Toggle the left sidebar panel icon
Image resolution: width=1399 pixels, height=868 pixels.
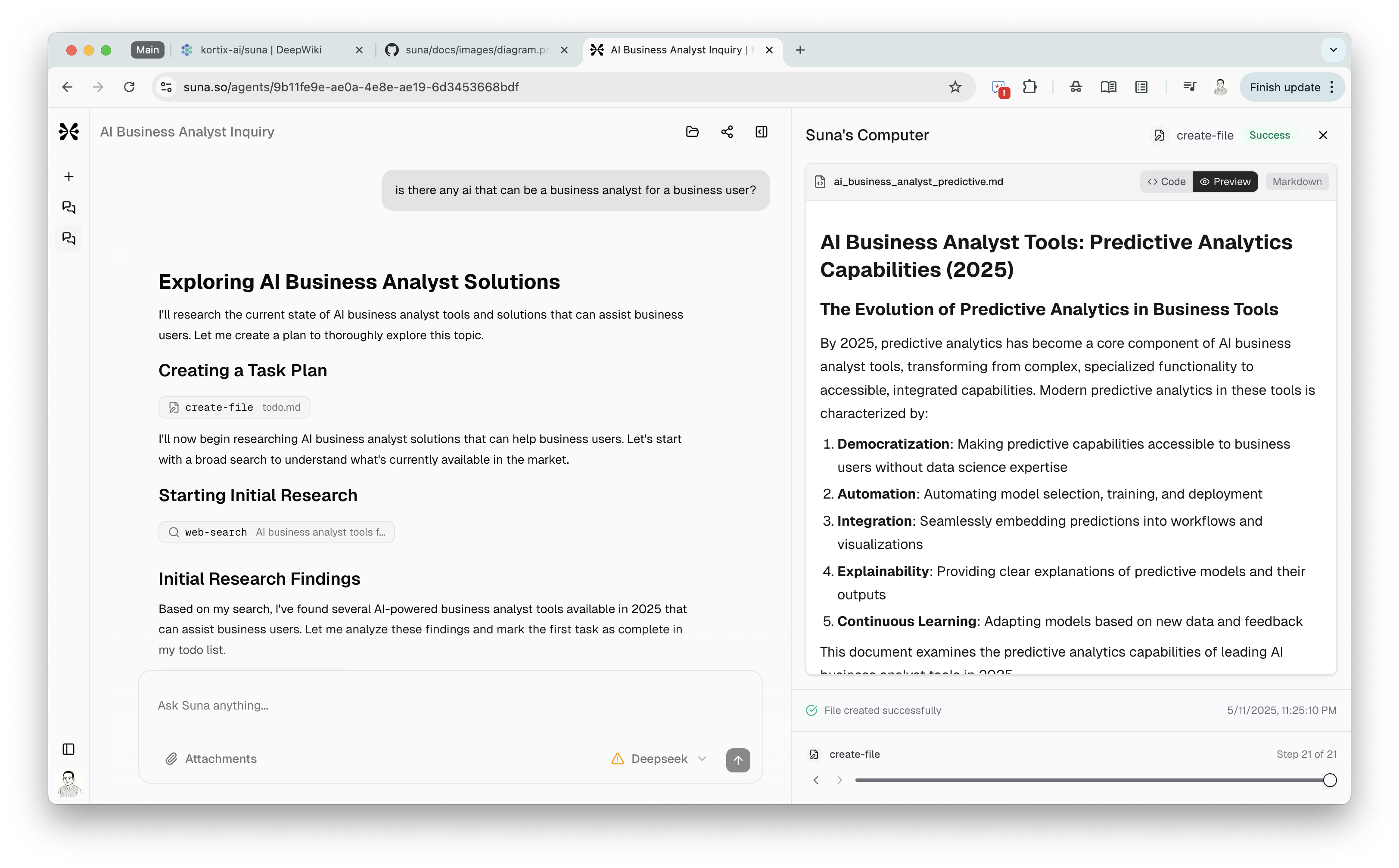tap(68, 749)
